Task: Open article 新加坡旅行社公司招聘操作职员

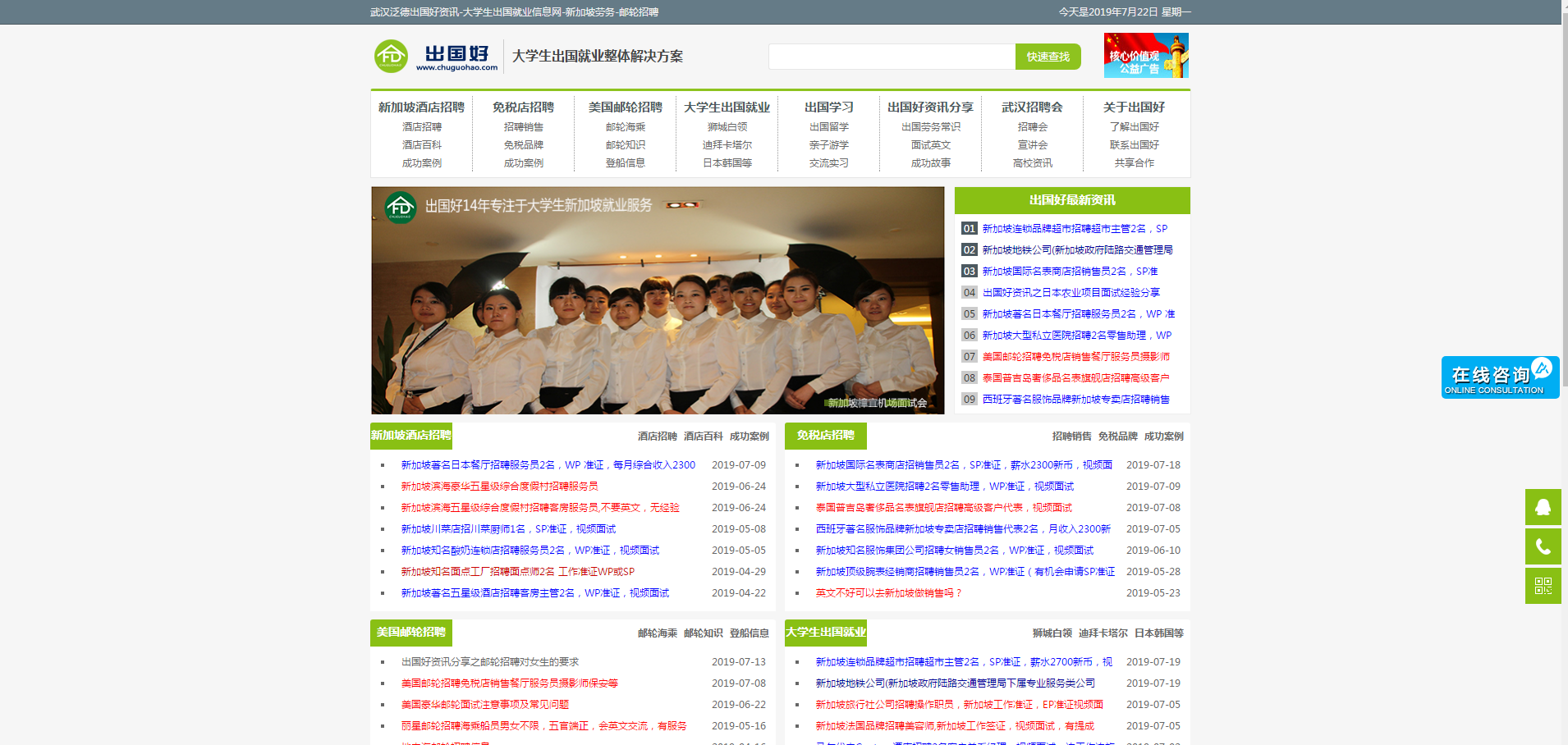Action: tap(959, 705)
